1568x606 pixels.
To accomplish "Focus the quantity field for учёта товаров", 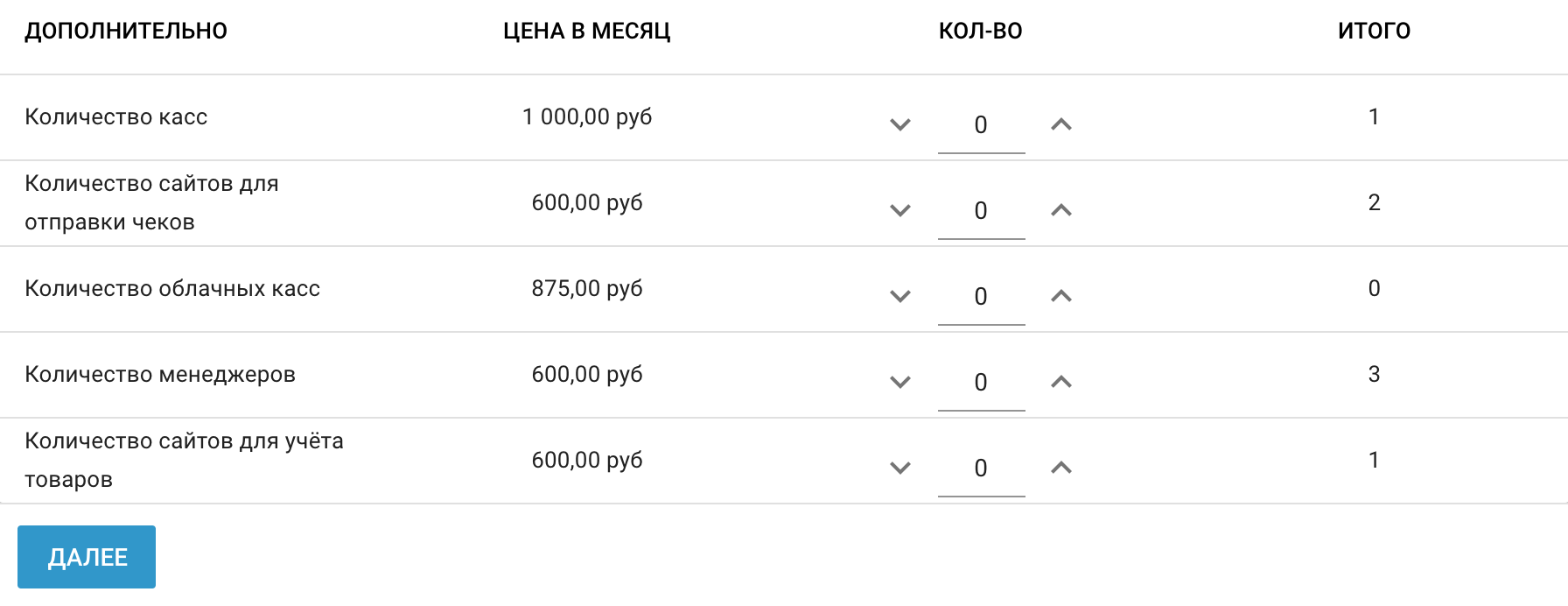I will coord(981,469).
